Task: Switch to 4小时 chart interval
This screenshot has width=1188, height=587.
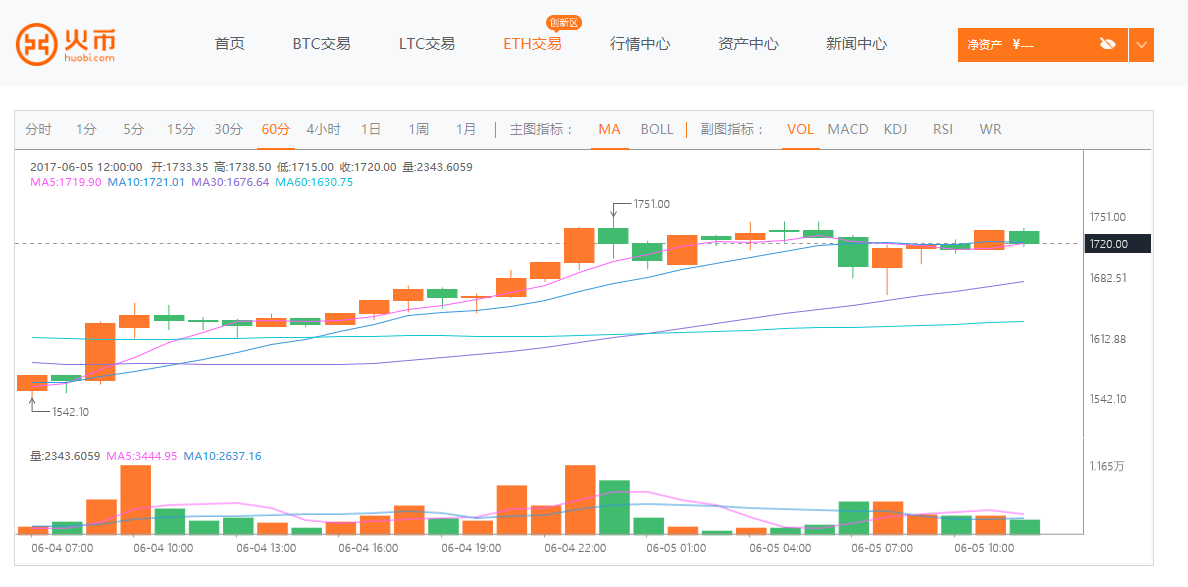Action: tap(323, 129)
